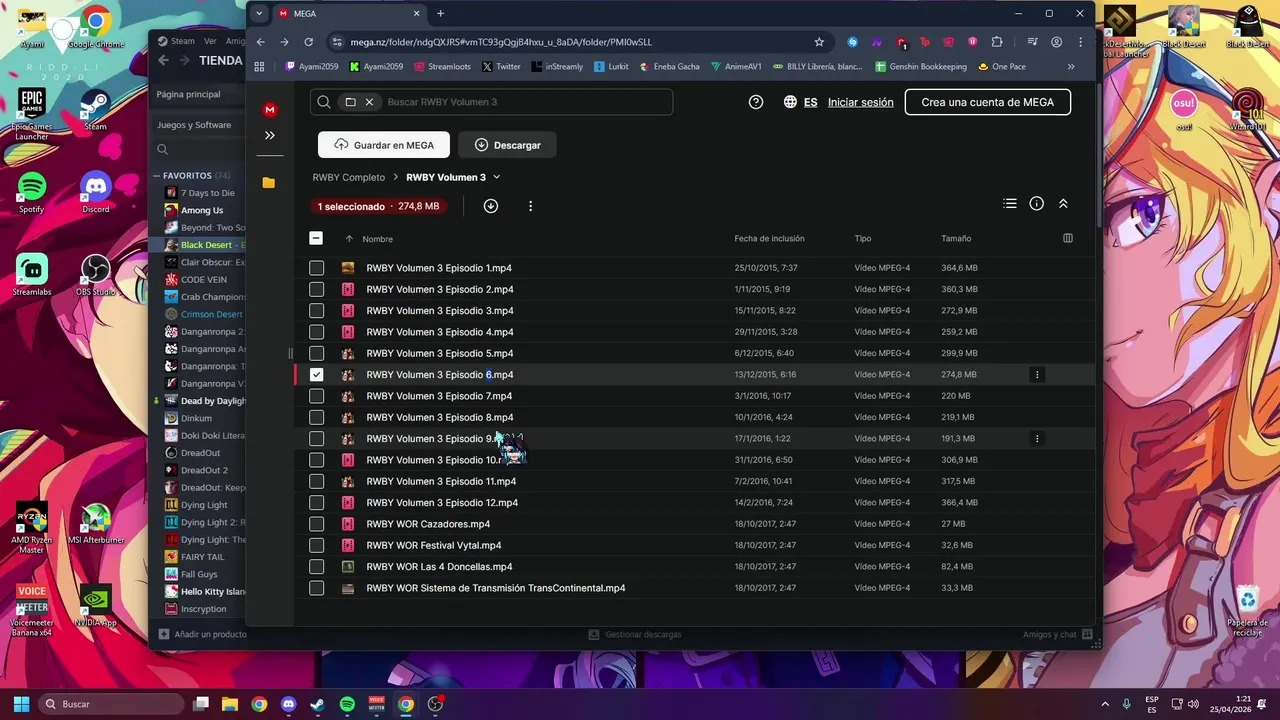
Task: Sort by the Nombre column header
Action: click(x=377, y=239)
